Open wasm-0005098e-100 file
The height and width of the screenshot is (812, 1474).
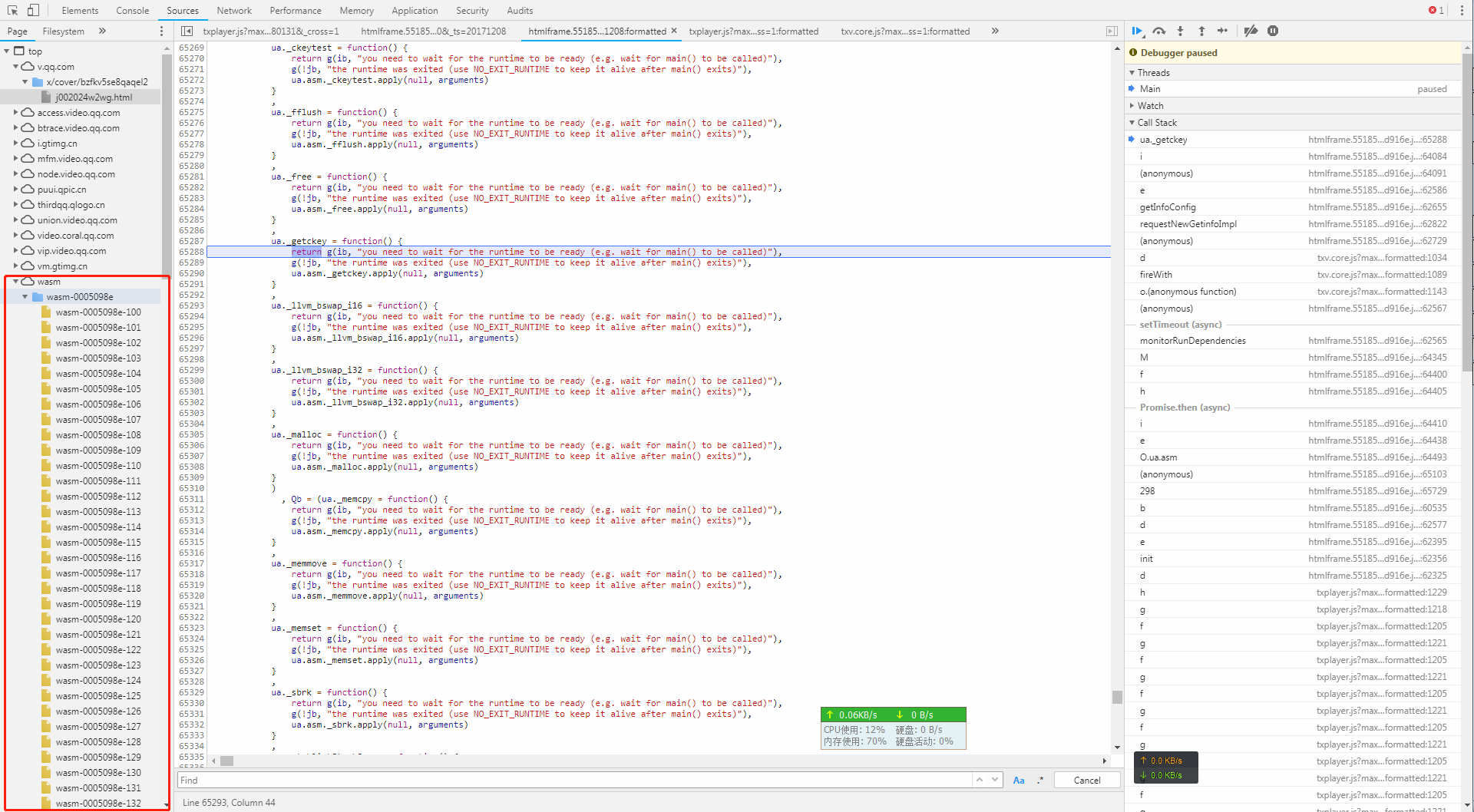pos(98,312)
